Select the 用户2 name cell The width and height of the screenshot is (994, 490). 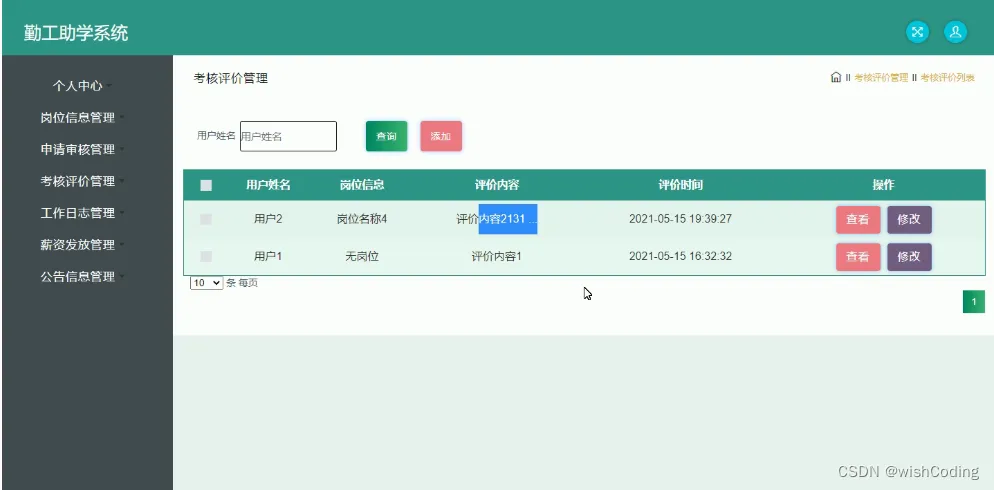tap(268, 219)
